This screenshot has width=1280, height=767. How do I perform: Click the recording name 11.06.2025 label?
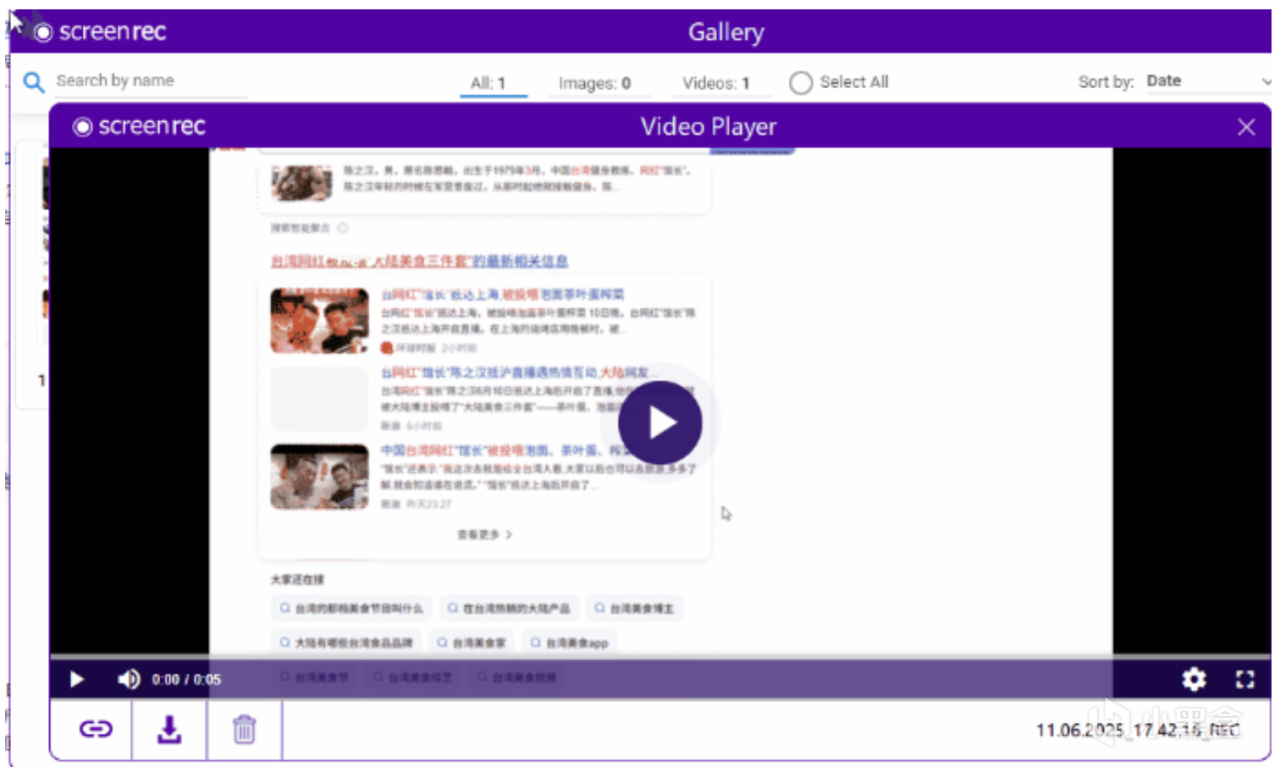(x=1137, y=730)
